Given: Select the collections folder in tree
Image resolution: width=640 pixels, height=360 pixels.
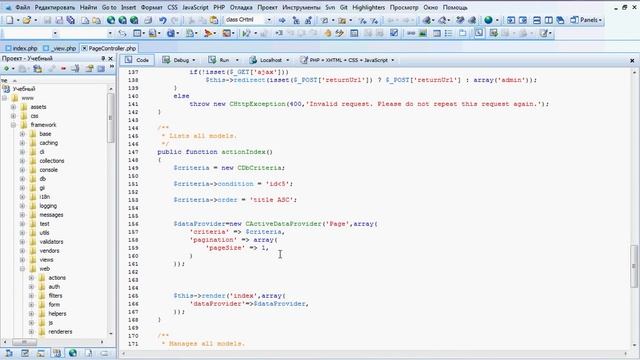Looking at the screenshot, I should (x=52, y=161).
